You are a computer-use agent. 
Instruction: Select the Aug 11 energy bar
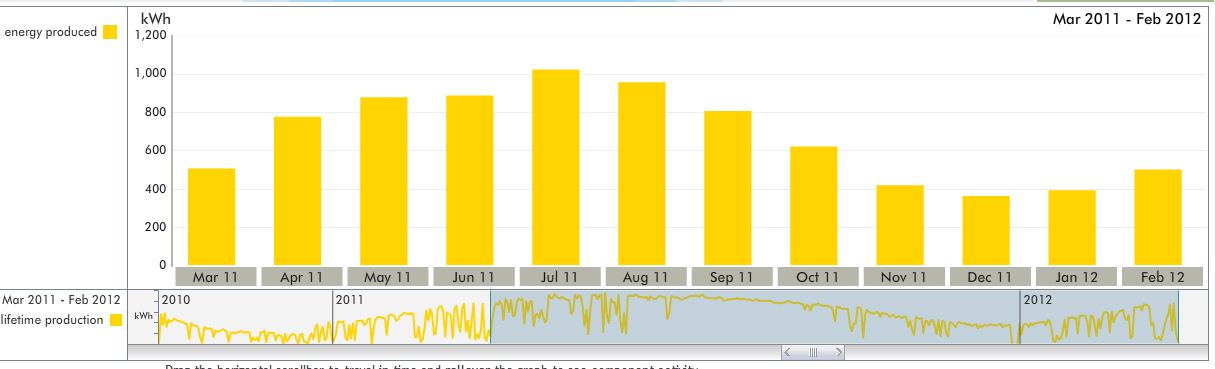point(642,173)
